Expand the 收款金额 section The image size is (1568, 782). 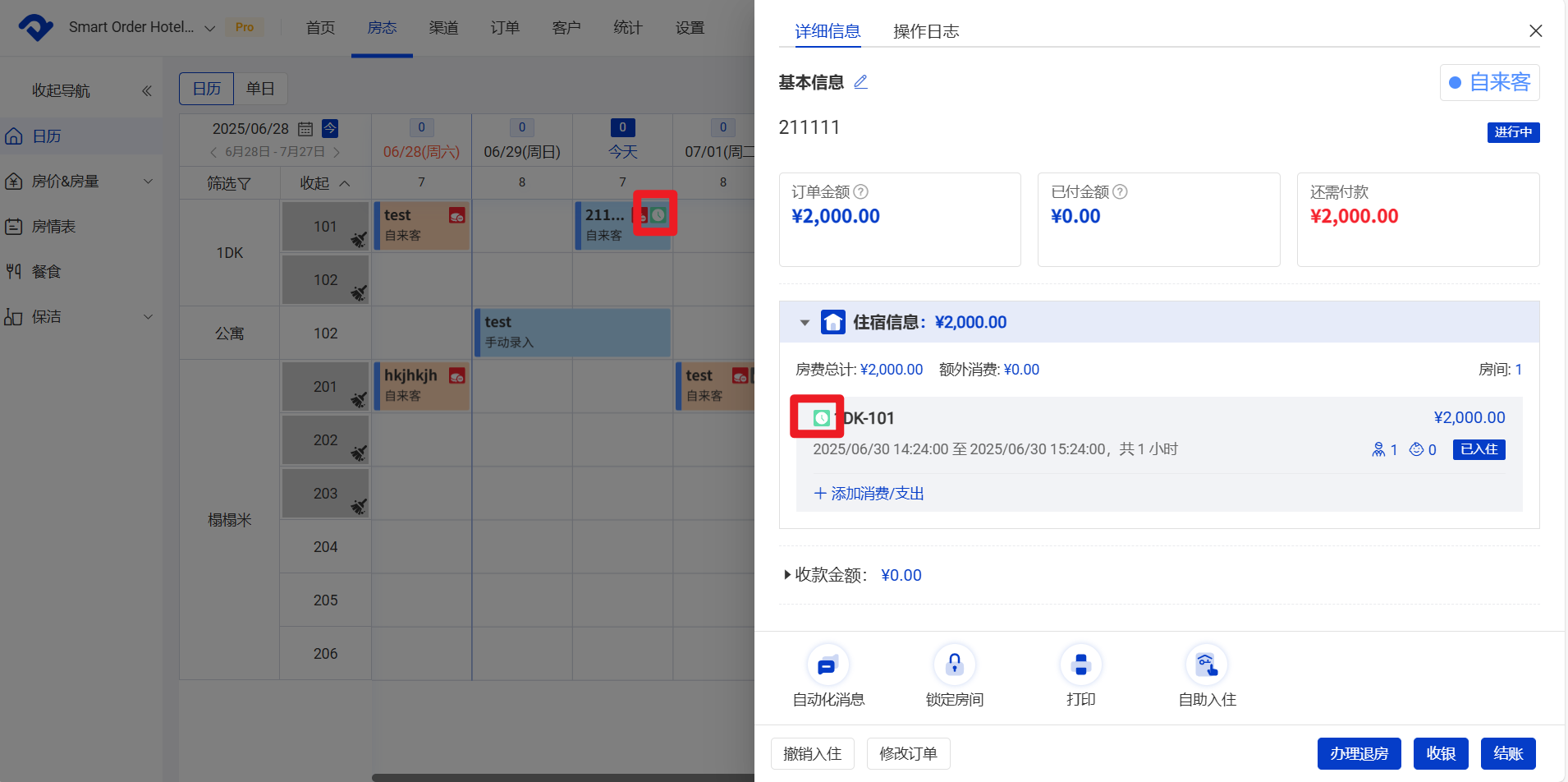click(787, 575)
